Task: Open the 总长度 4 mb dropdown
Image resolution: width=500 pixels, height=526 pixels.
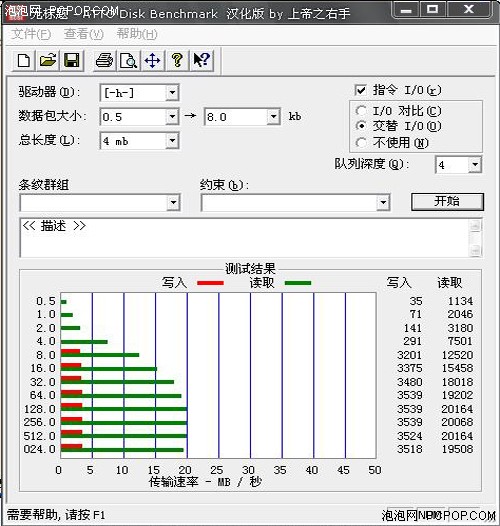Action: pyautogui.click(x=172, y=141)
